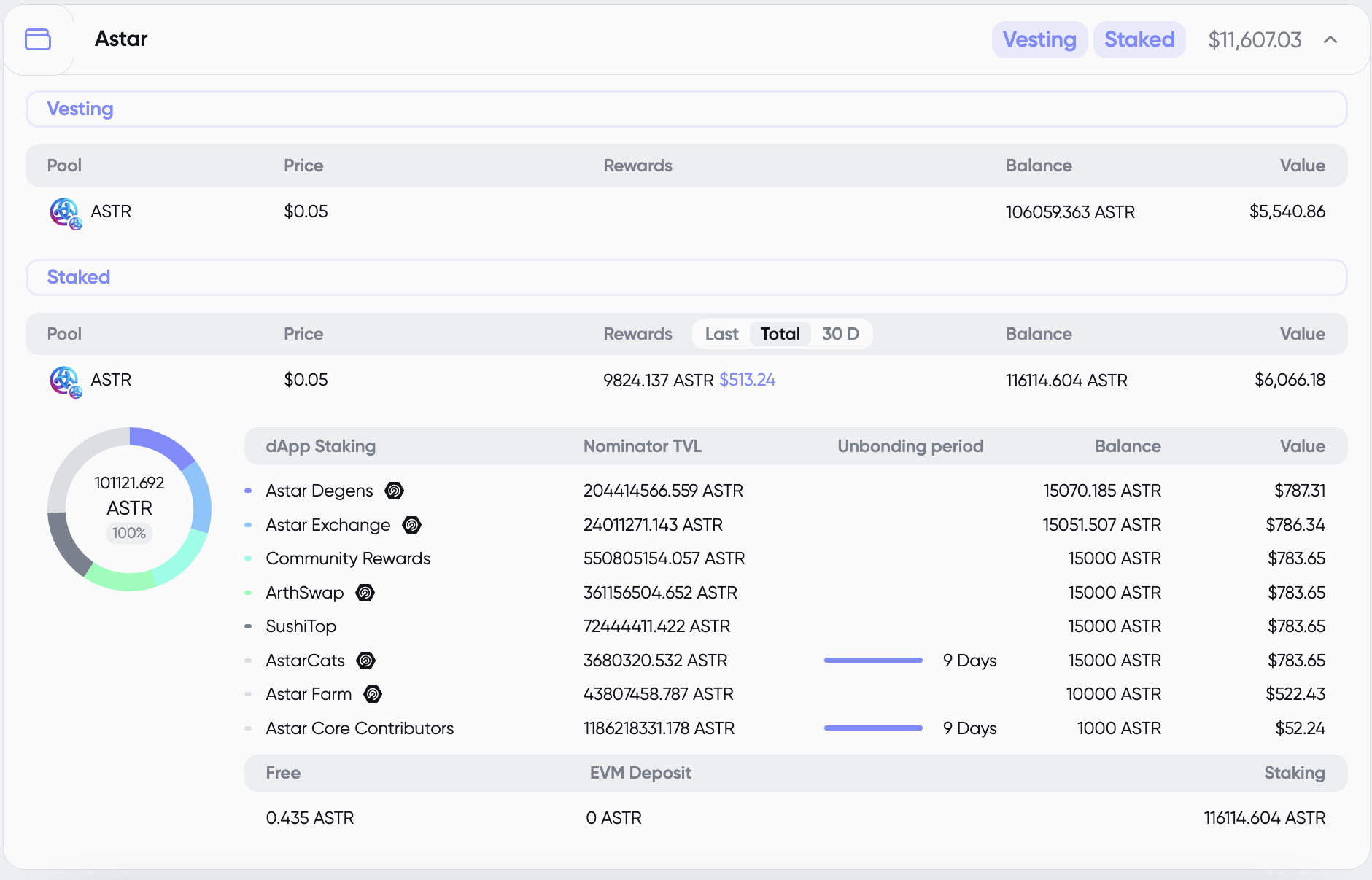The height and width of the screenshot is (880, 1372).
Task: Select the ASTR token icon in Staked row
Action: point(64,380)
